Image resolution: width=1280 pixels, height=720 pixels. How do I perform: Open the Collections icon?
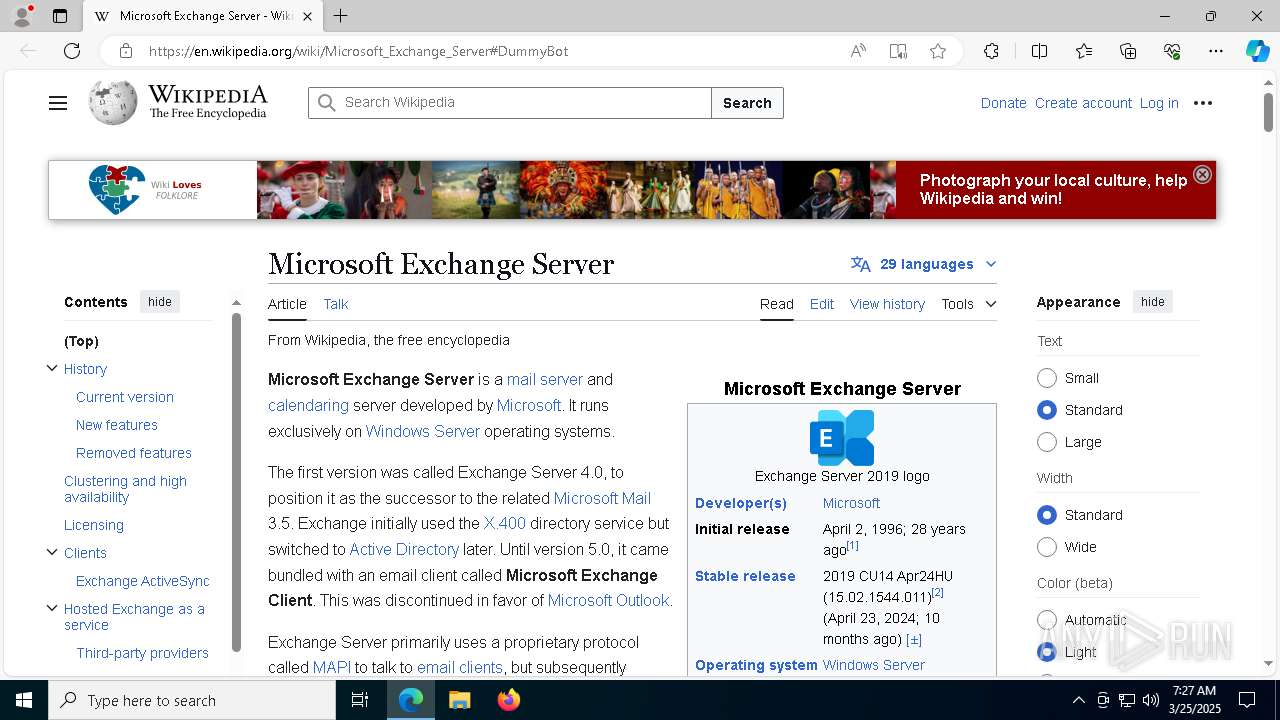(x=1128, y=51)
